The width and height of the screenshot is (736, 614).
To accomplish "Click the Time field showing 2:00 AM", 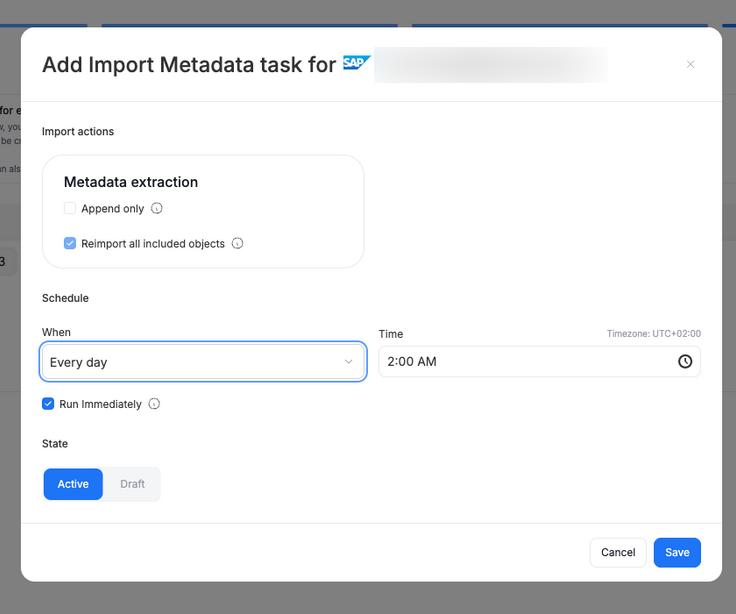I will 539,361.
